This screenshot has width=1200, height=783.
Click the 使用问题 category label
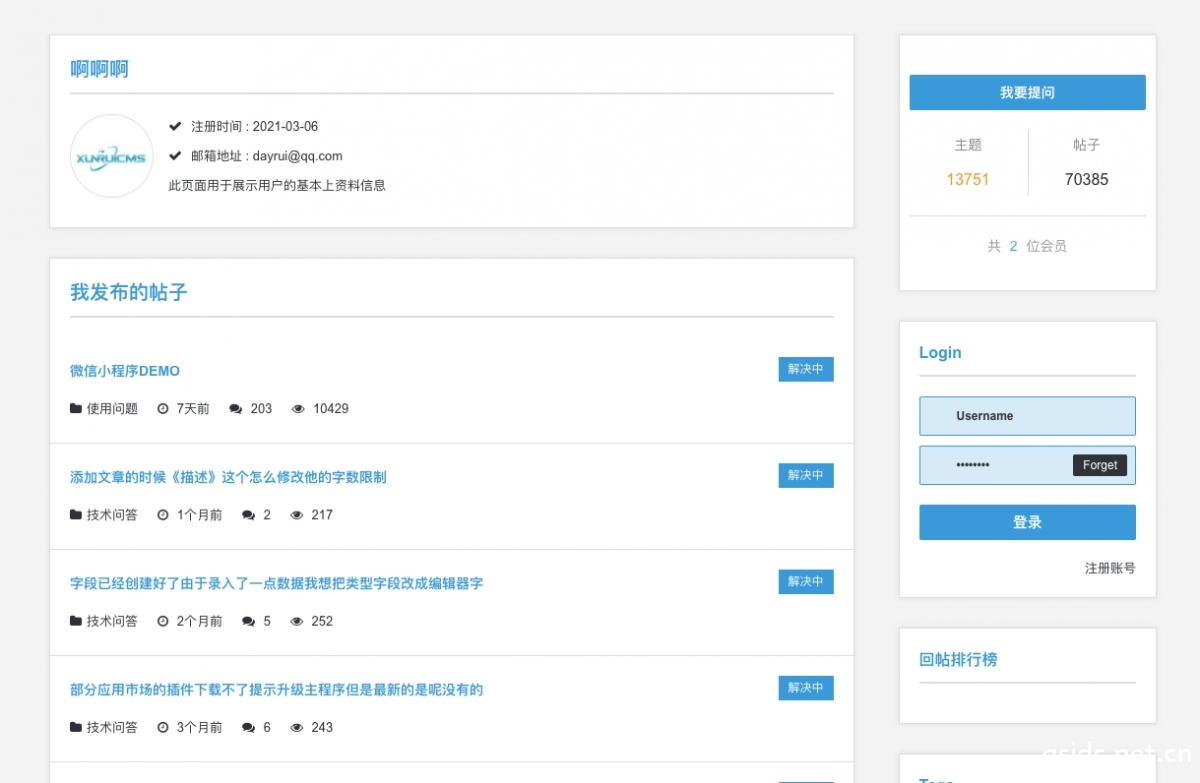coord(112,408)
